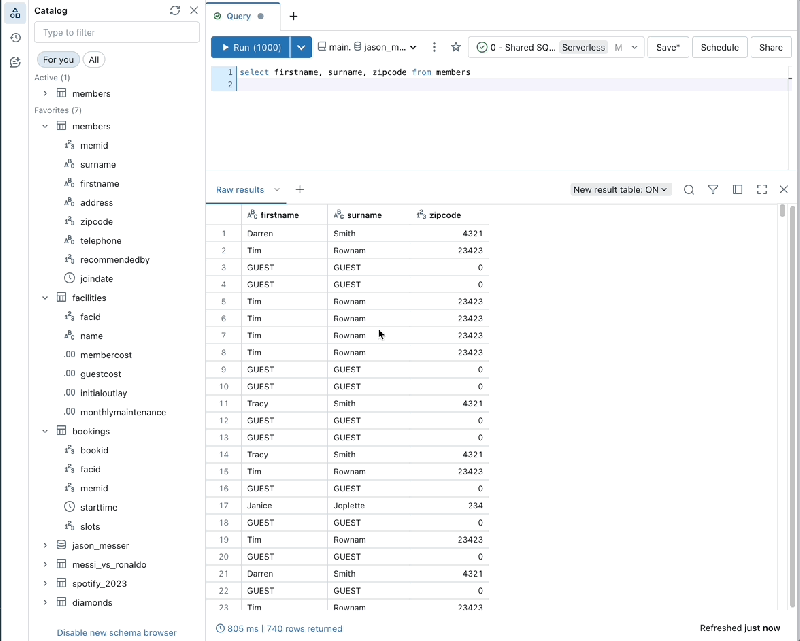Expand results table to fullscreen
The image size is (800, 641).
pyautogui.click(x=761, y=189)
